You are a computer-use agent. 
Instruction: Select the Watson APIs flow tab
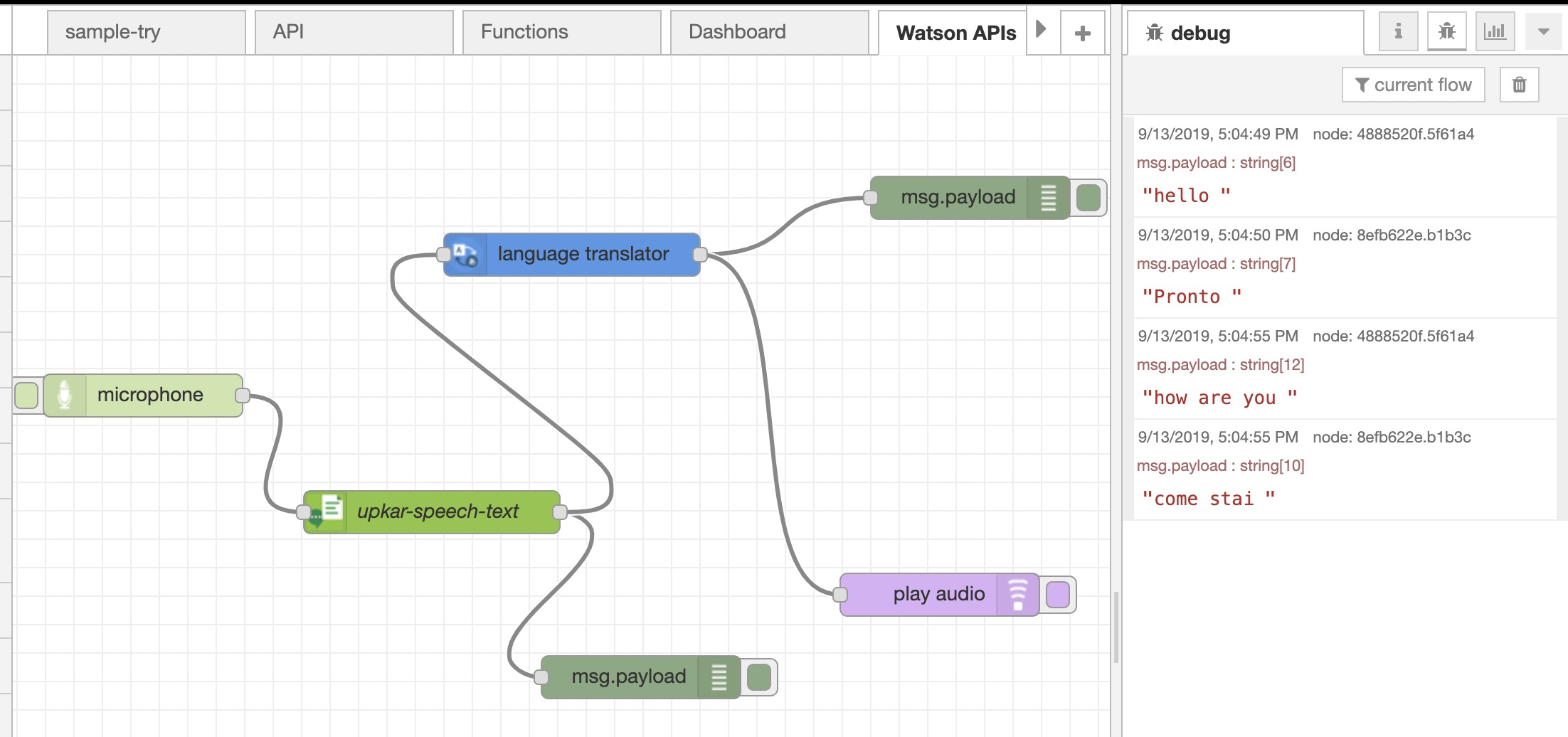(953, 33)
